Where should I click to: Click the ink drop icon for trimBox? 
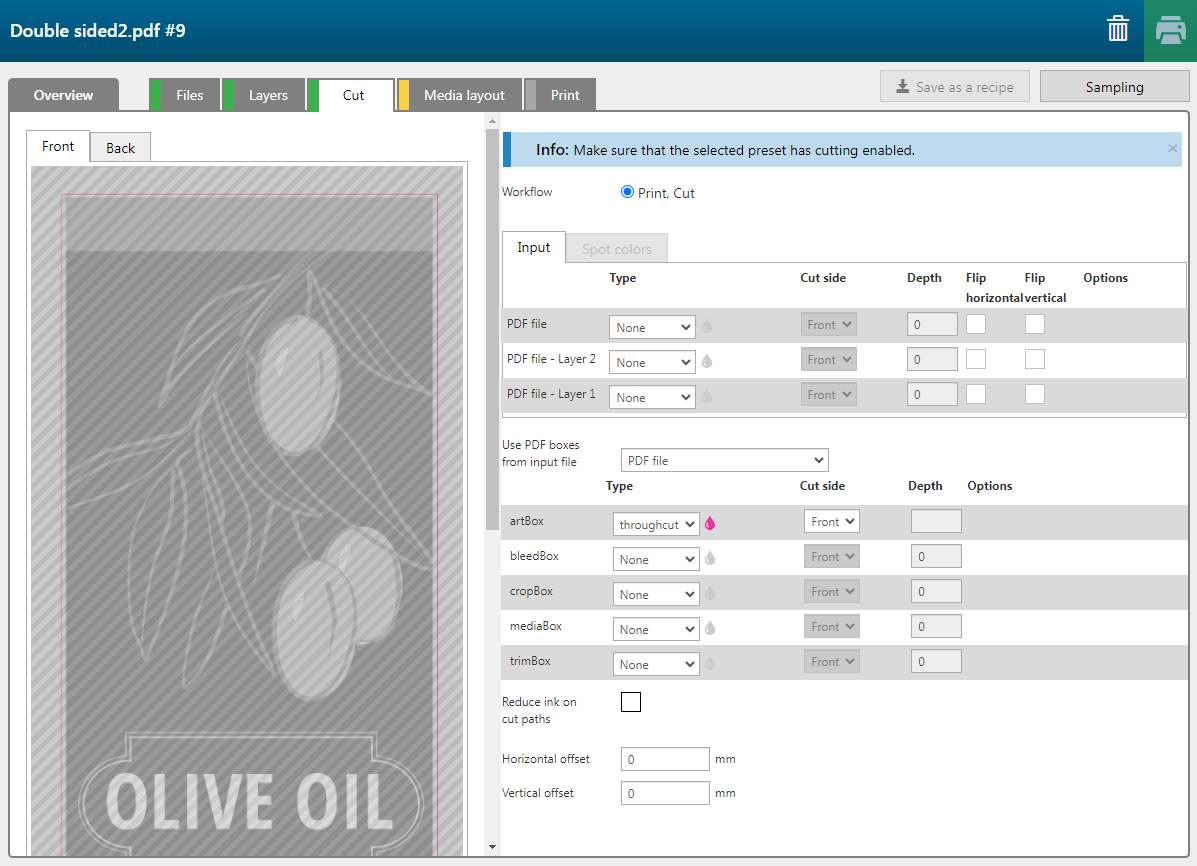tap(710, 664)
